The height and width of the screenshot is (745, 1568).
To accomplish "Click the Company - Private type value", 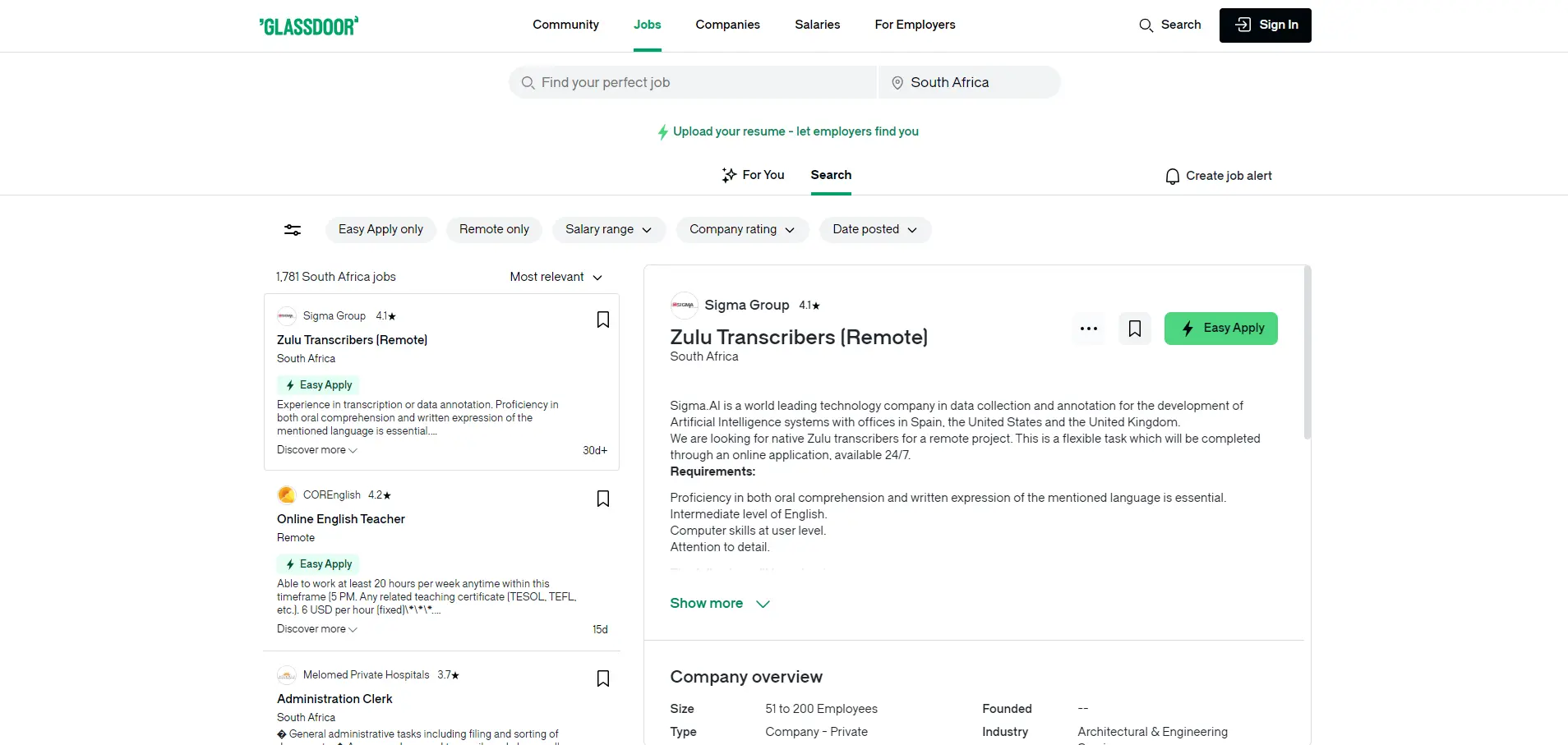I will (816, 732).
